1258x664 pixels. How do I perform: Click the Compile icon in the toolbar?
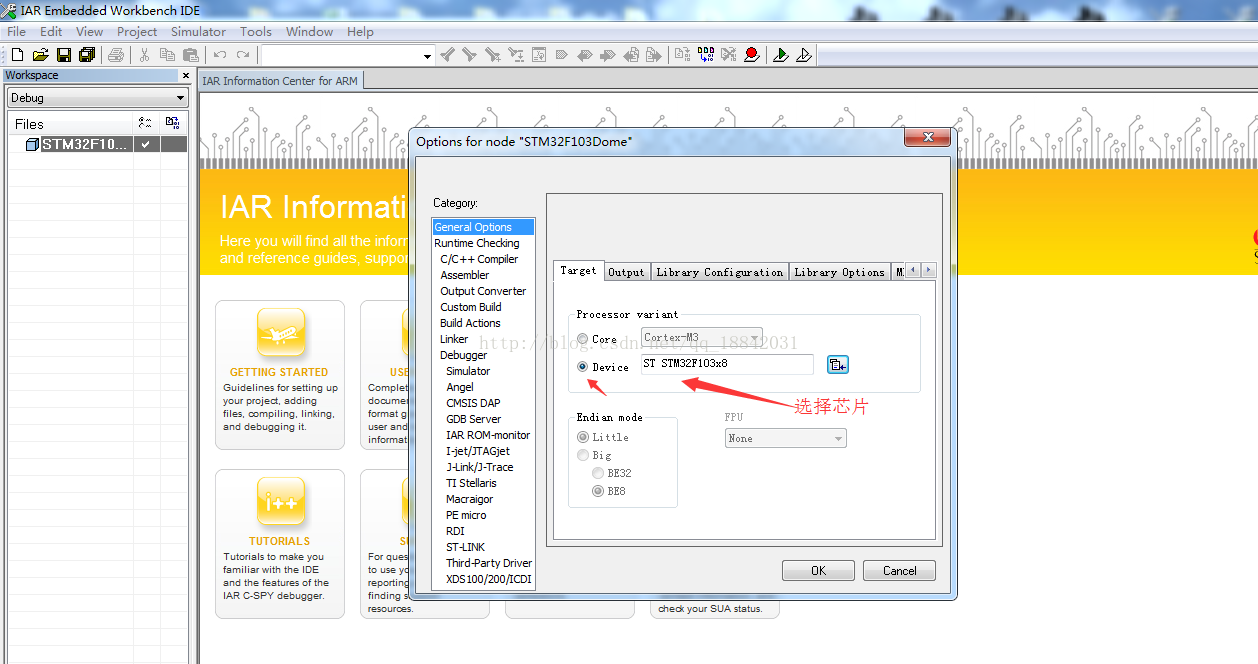(682, 55)
